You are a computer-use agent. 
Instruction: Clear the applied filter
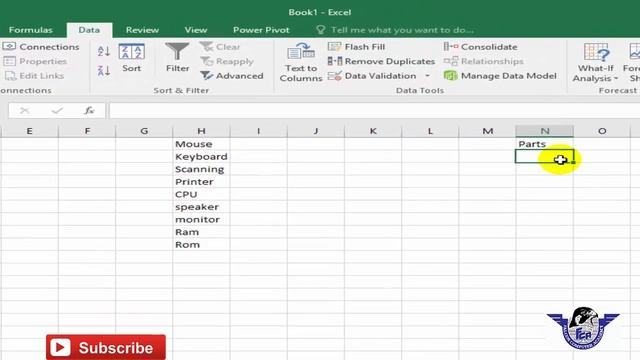(220, 47)
